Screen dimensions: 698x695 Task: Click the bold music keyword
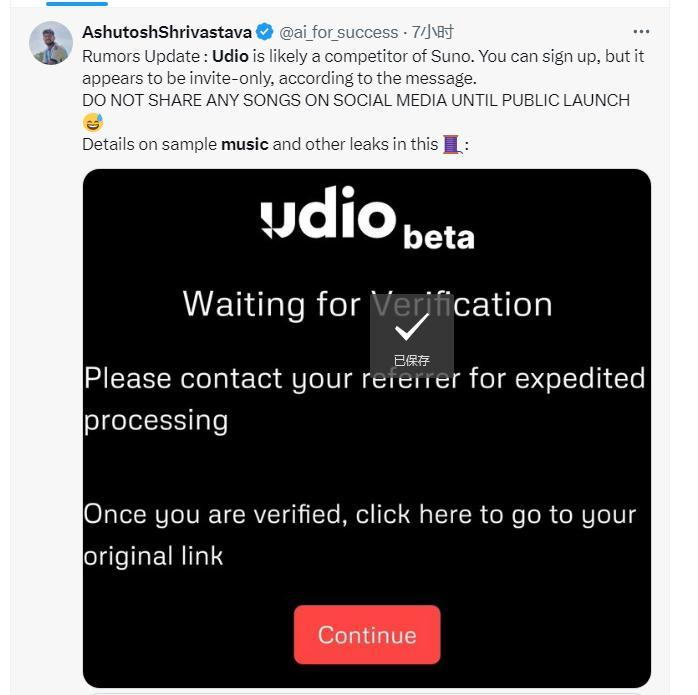coord(245,144)
